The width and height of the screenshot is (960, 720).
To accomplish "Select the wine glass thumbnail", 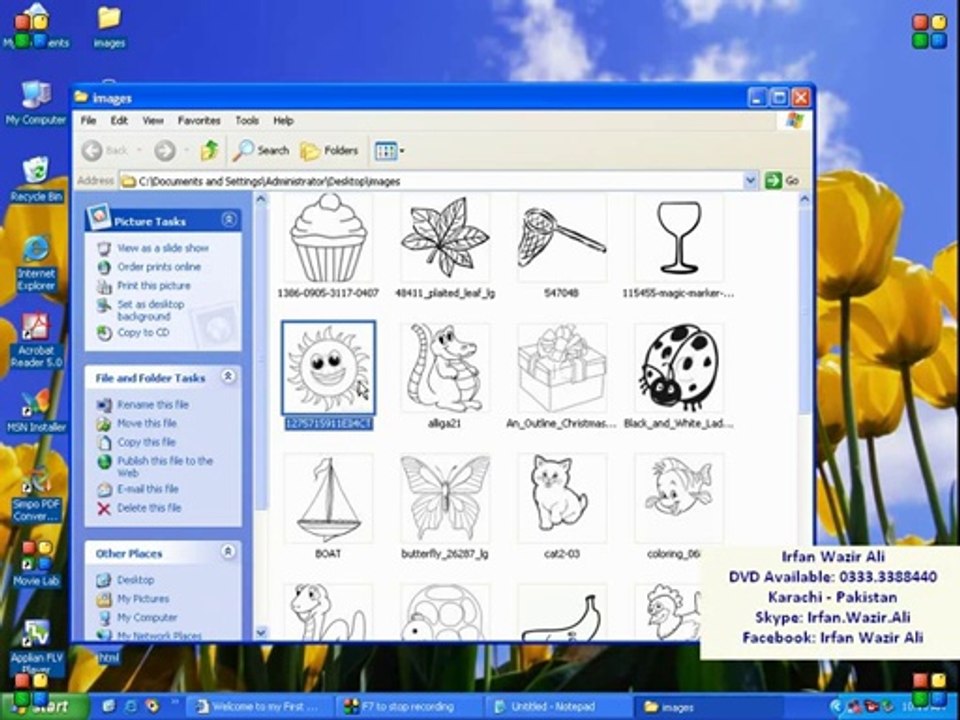I will (x=678, y=238).
